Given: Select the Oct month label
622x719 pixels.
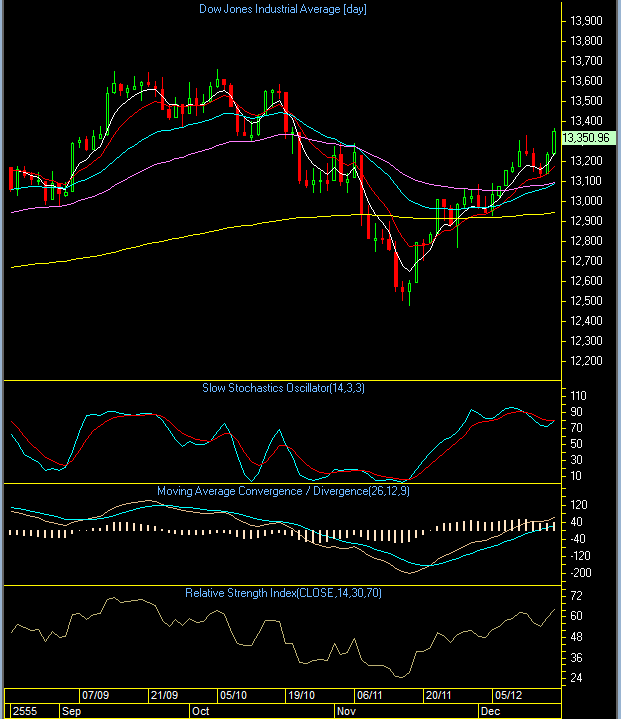Looking at the screenshot, I should pyautogui.click(x=201, y=711).
